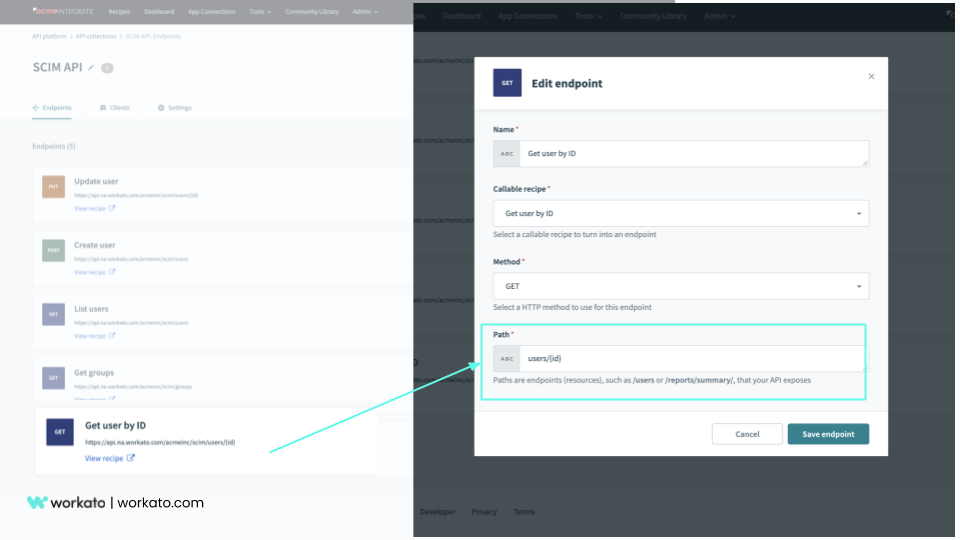
Task: Open Recipes in the top navigation
Action: coord(119,12)
